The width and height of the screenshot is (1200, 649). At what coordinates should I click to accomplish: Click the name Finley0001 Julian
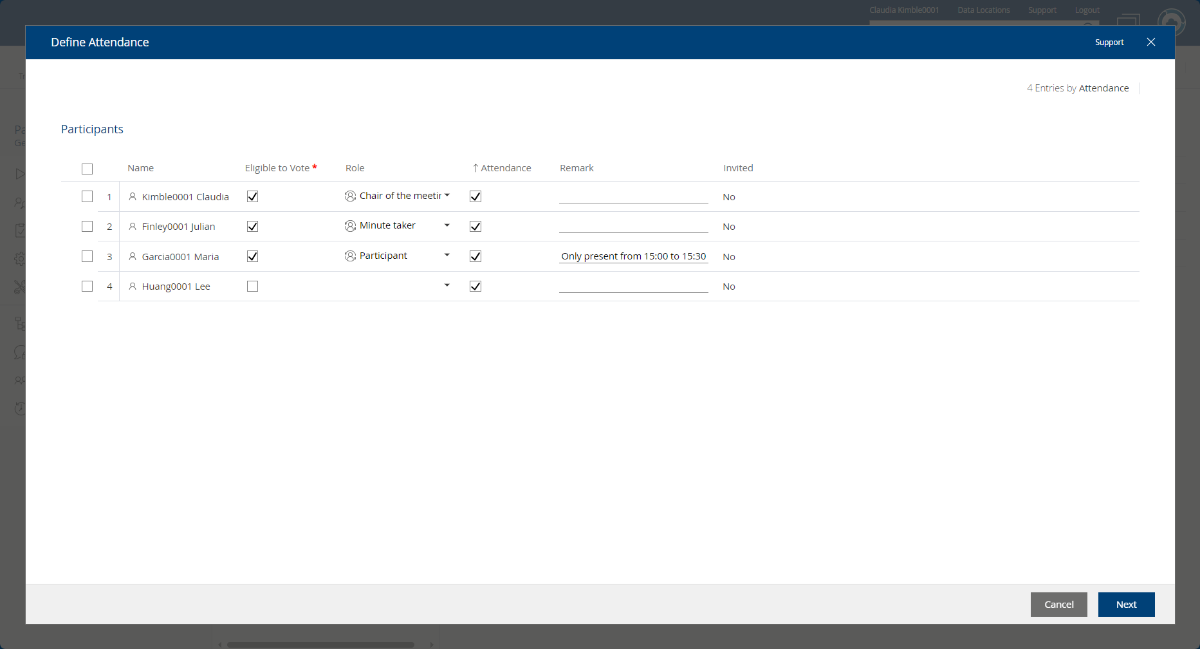pyautogui.click(x=178, y=227)
